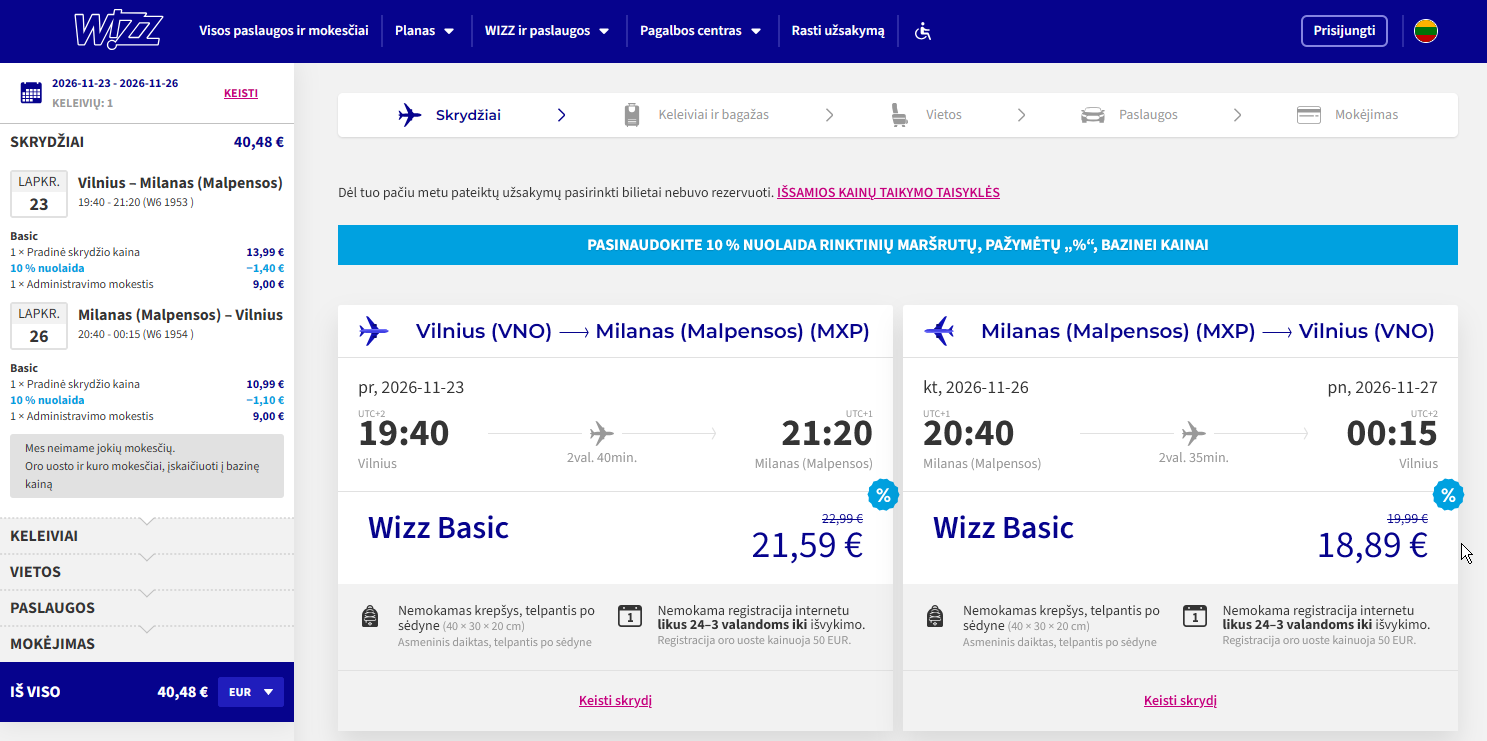Click the −1,40 € discount amount
Viewport: 1487px width, 741px height.
point(265,268)
